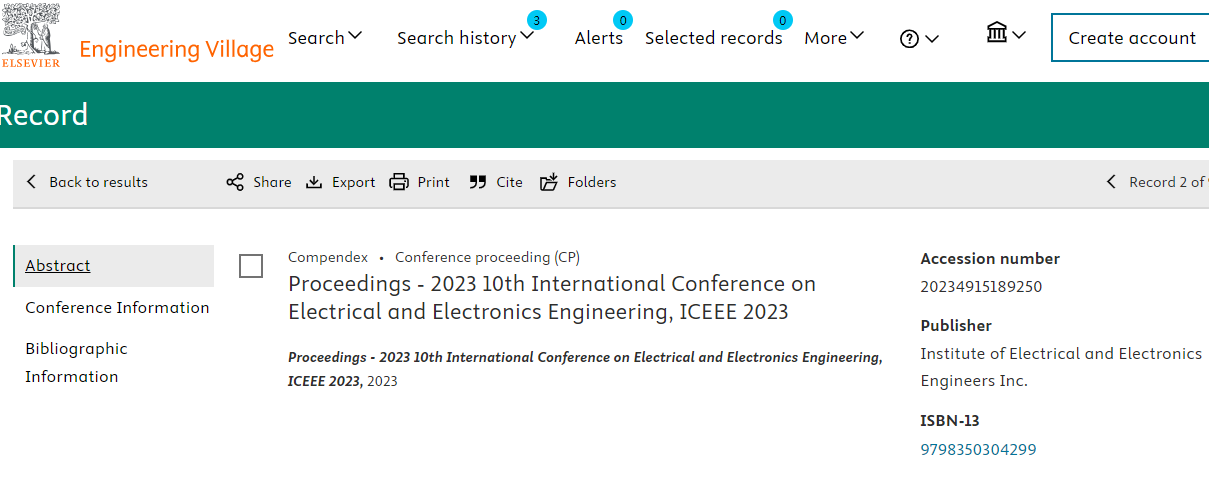Viewport: 1209px width, 490px height.
Task: Tick the record selection checkbox
Action: (x=251, y=266)
